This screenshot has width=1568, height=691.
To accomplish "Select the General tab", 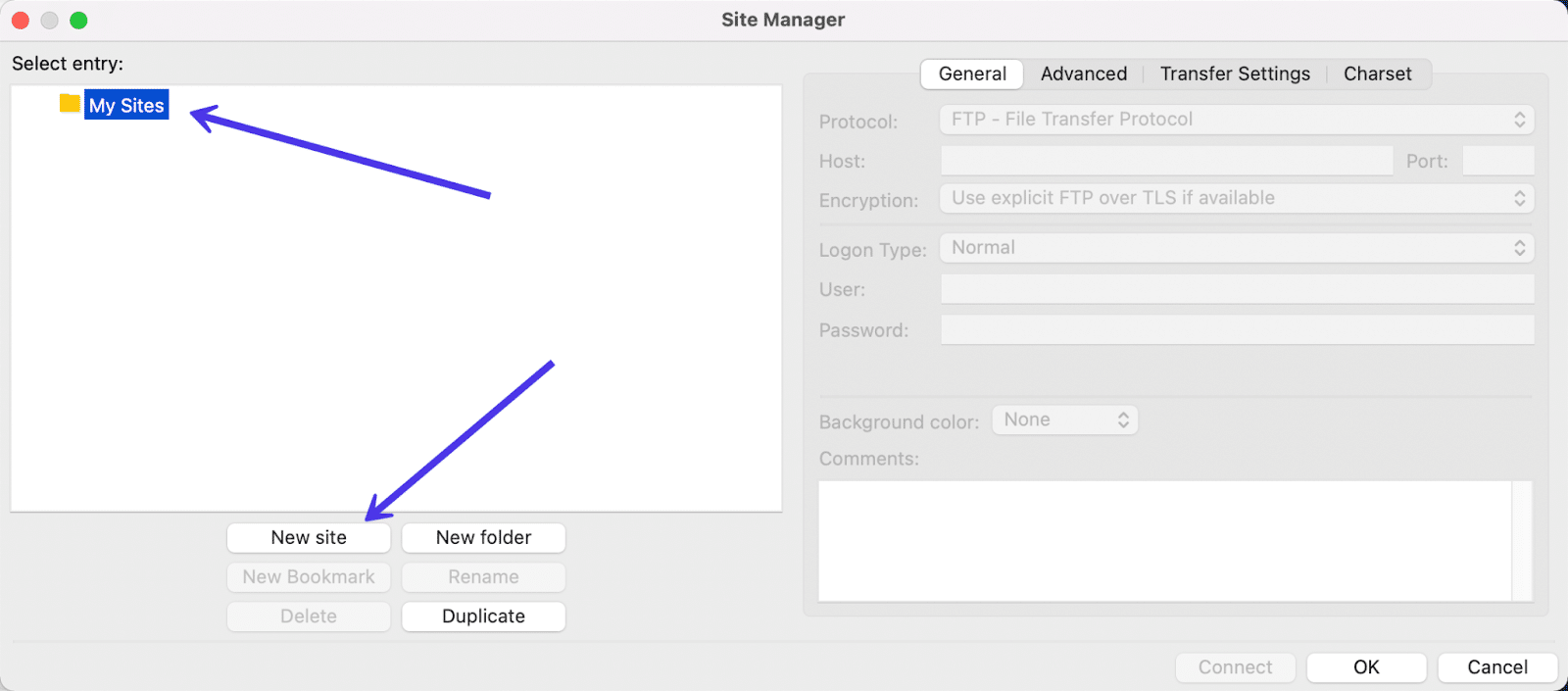I will coord(971,74).
